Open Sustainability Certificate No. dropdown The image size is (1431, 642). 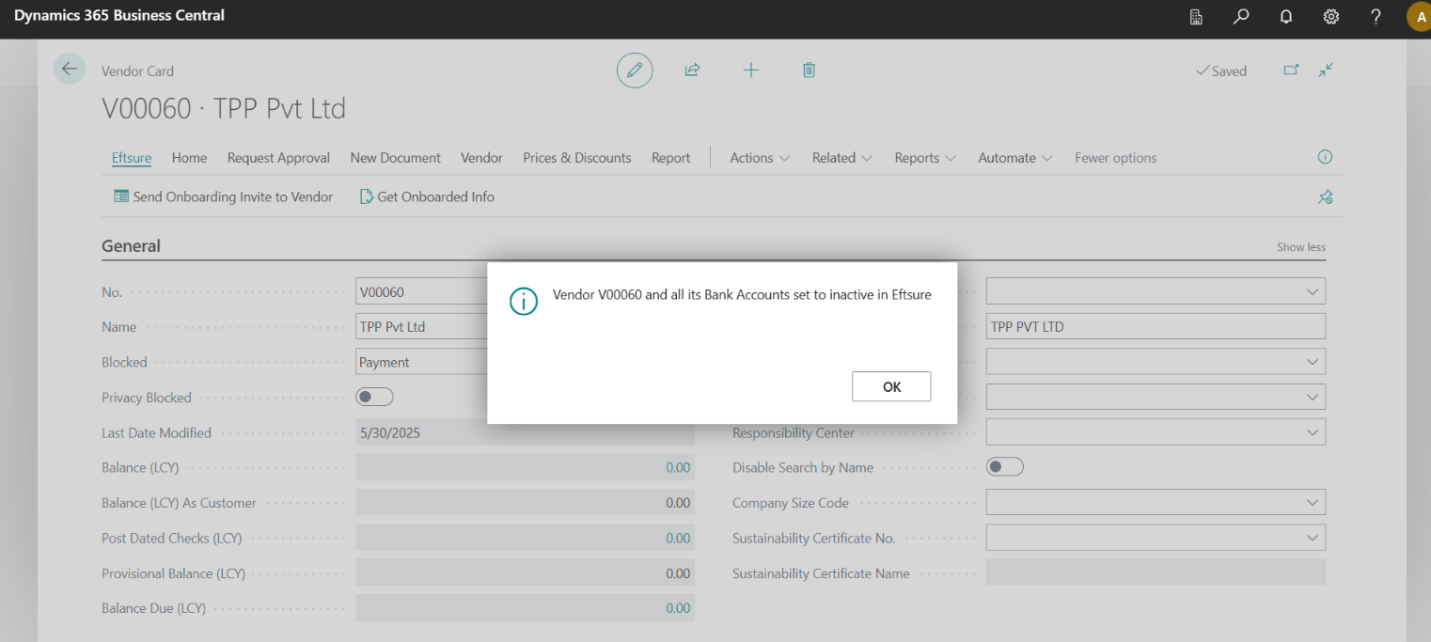tap(1312, 538)
